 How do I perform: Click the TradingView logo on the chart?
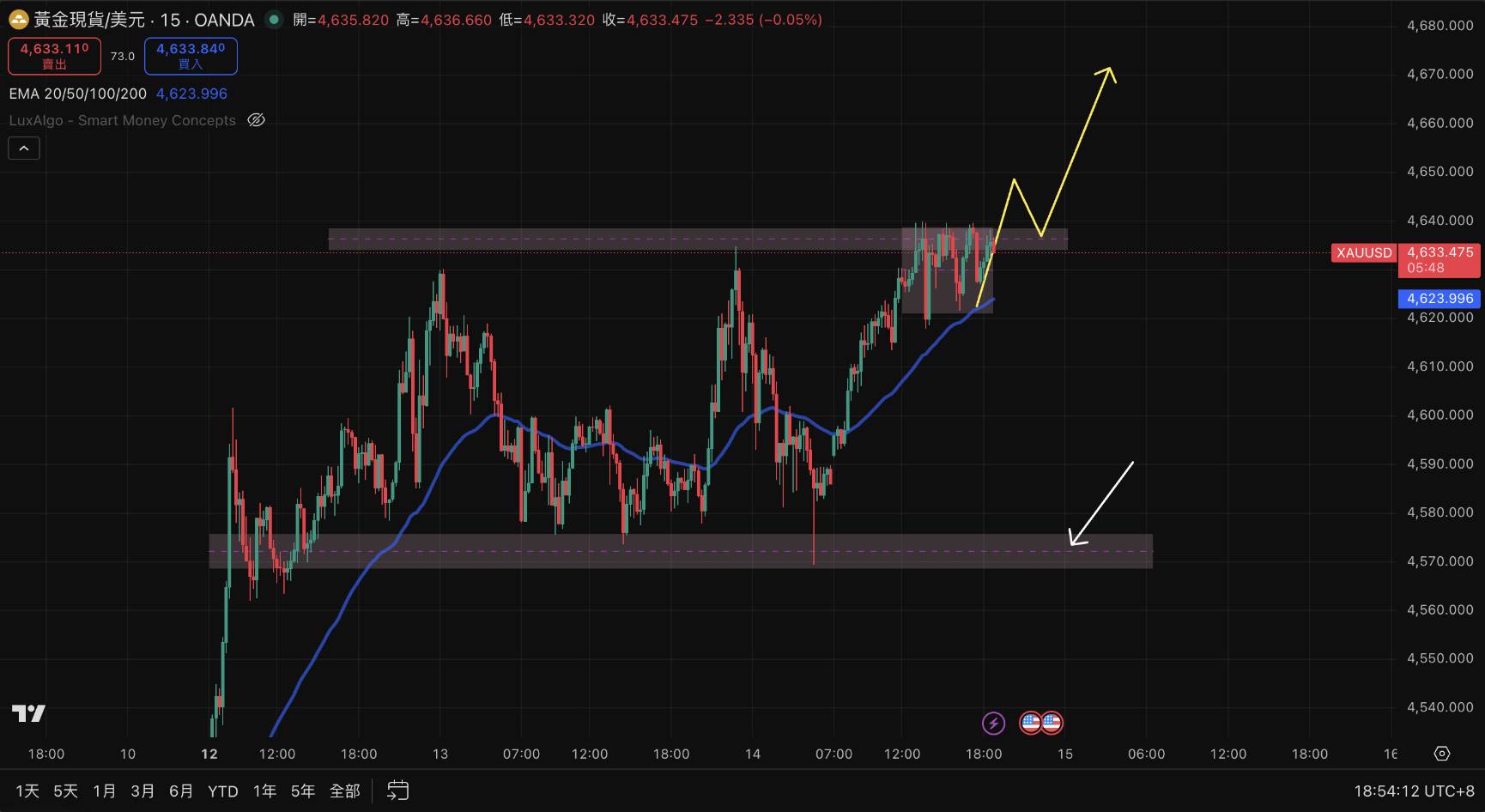(28, 713)
